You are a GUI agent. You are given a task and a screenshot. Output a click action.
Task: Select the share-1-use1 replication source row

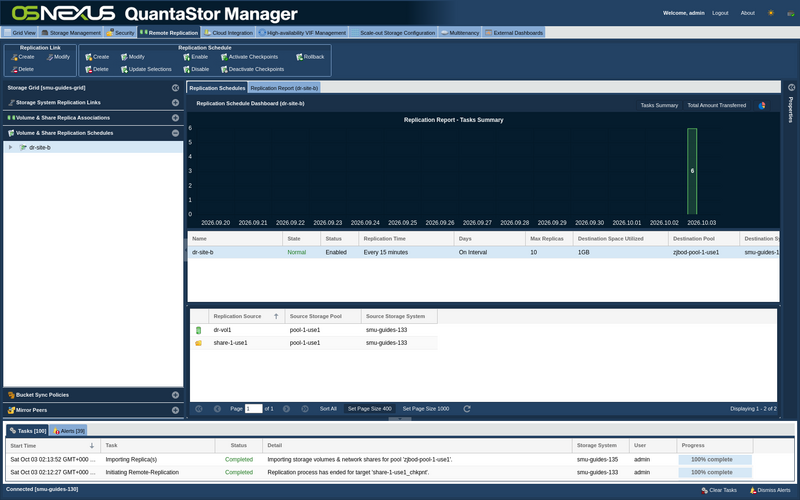314,343
